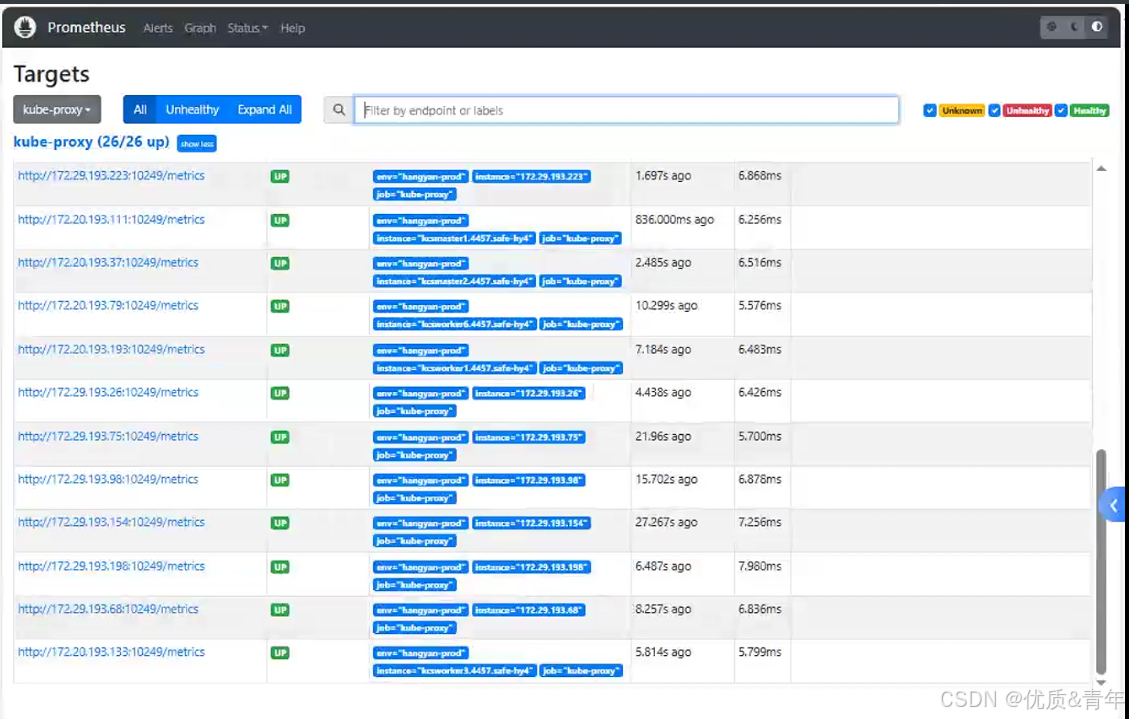Click the red Unhealthy filter label

1027,111
